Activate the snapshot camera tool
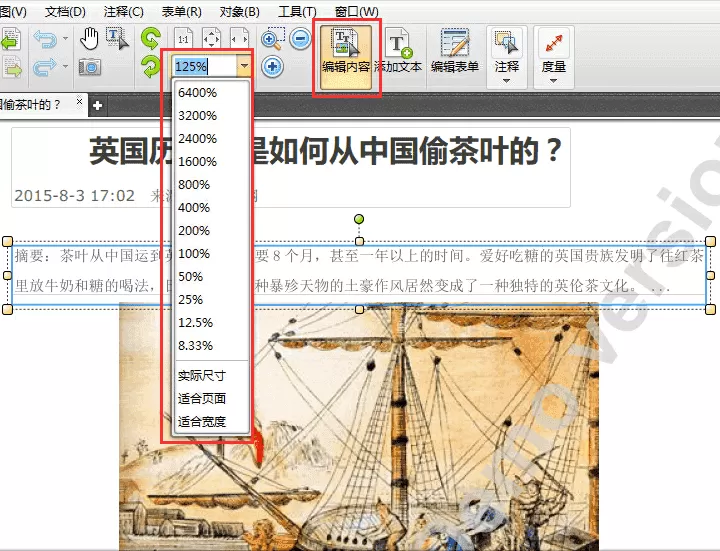This screenshot has height=551, width=720. point(90,67)
